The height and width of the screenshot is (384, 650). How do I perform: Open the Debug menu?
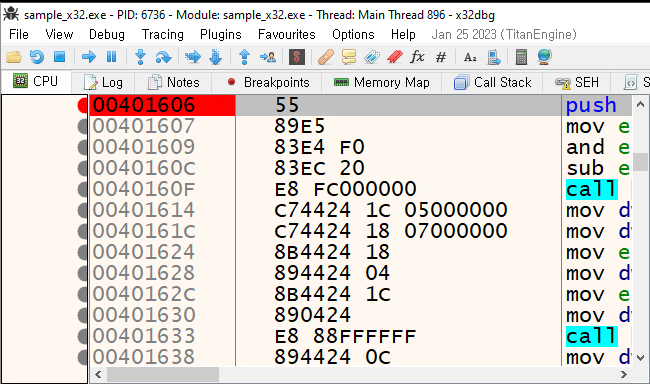(107, 34)
